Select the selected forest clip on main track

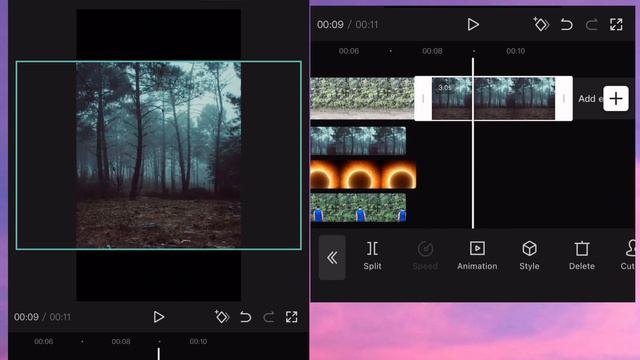pyautogui.click(x=493, y=98)
